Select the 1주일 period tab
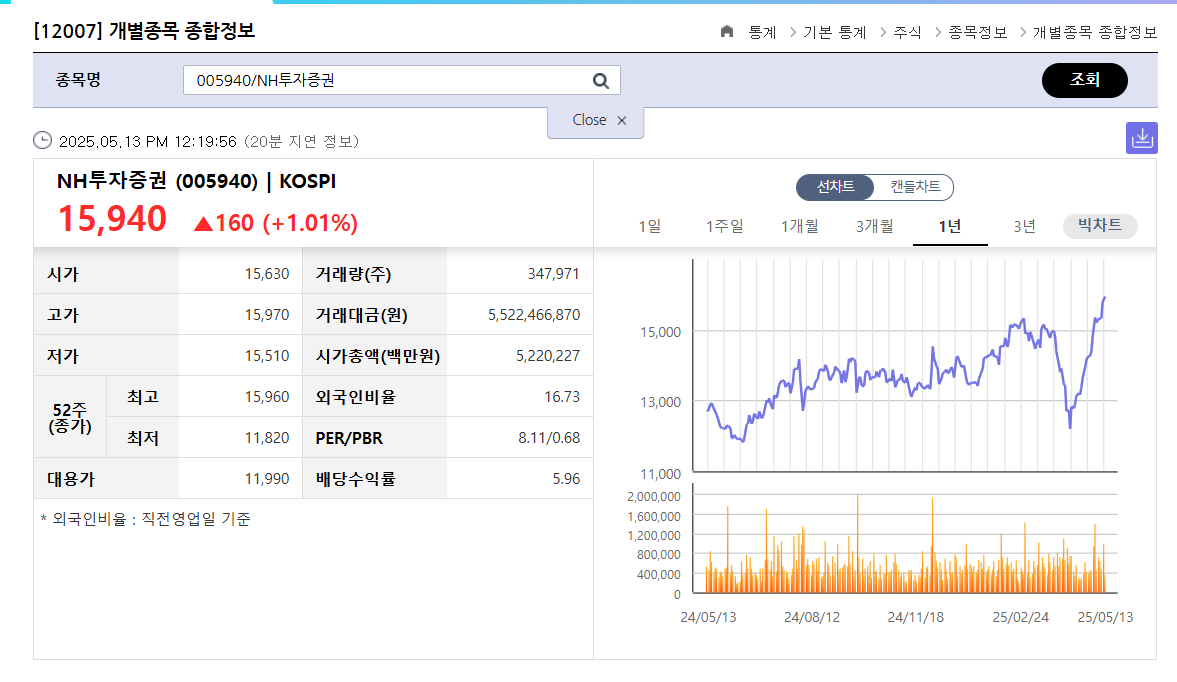Viewport: 1177px width, 682px height. click(x=723, y=226)
